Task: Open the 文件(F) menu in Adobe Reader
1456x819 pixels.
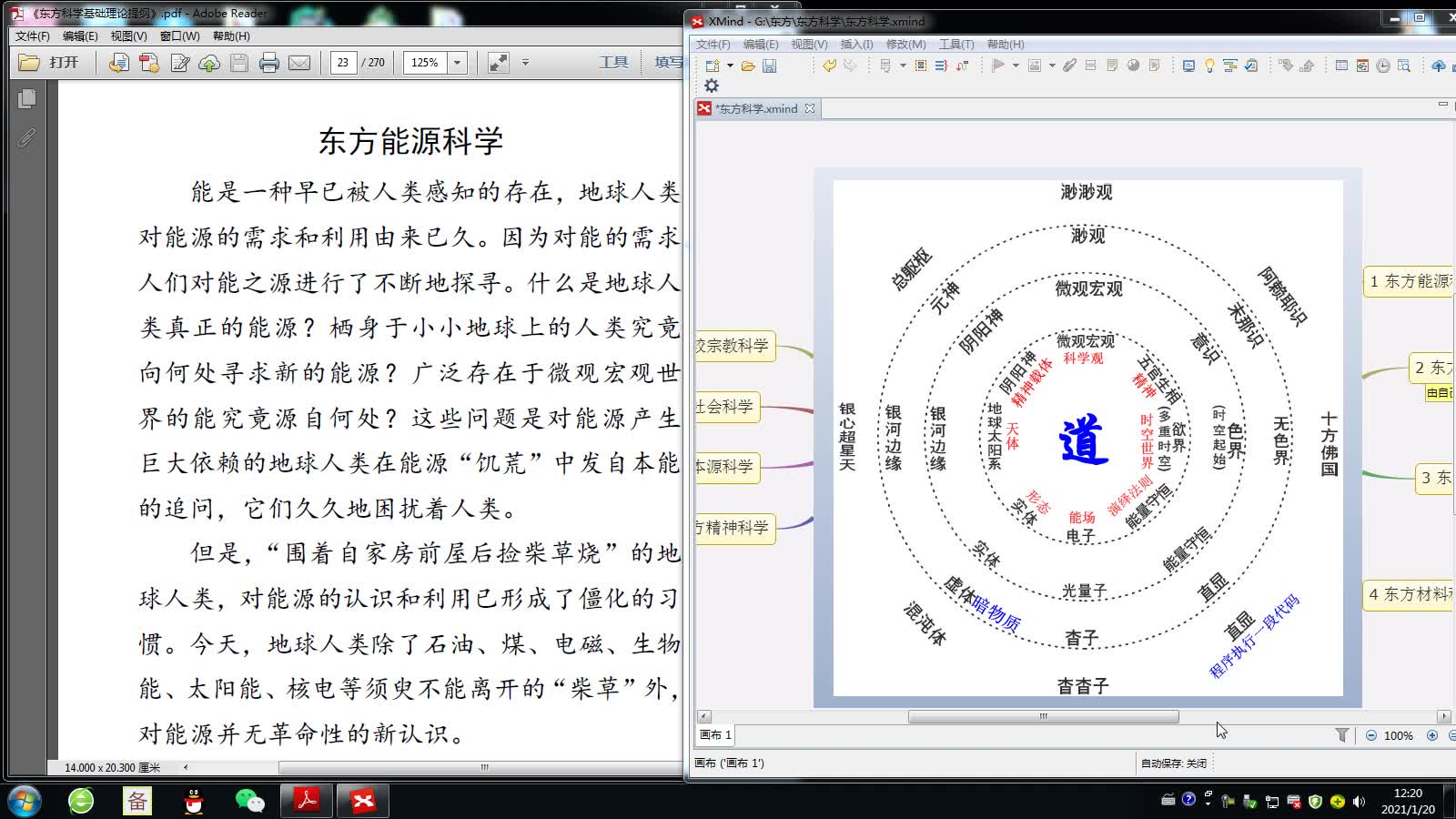Action: 33,36
